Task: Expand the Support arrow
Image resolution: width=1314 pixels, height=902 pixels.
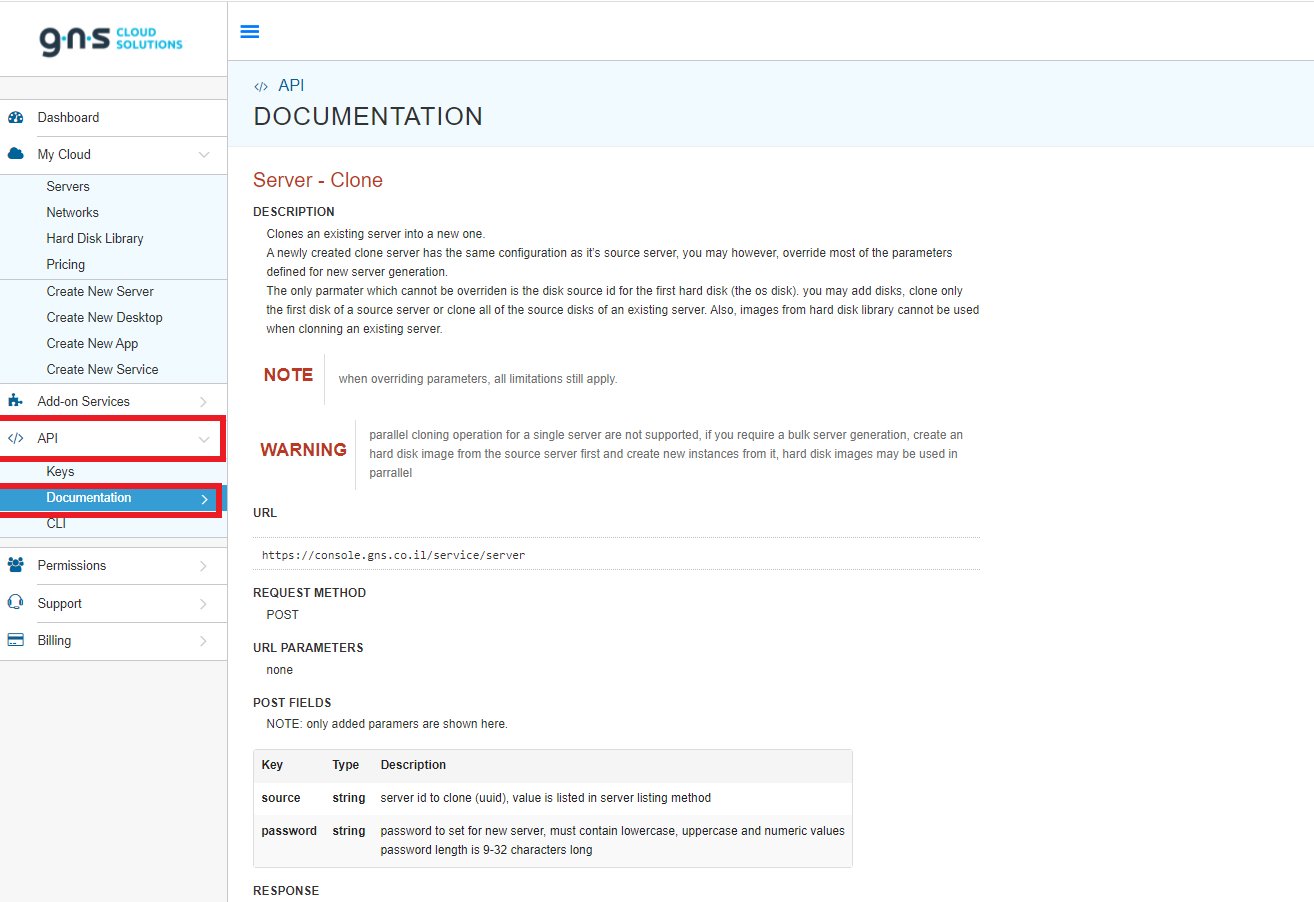Action: click(x=204, y=604)
